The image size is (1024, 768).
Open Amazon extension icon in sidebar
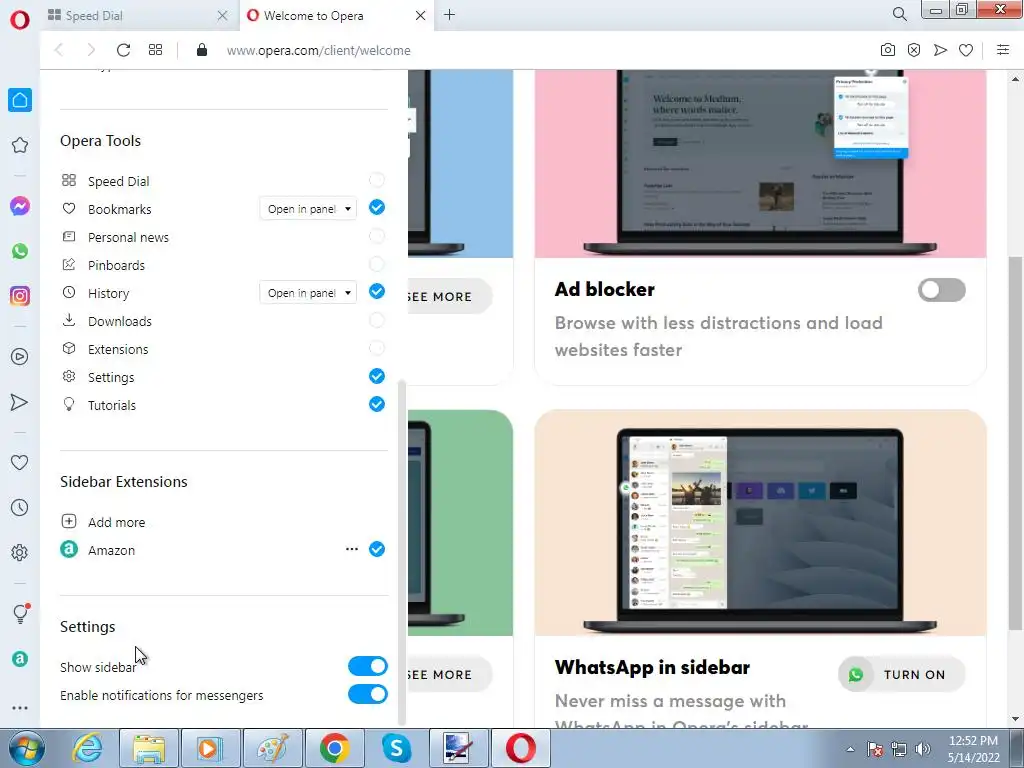tap(20, 659)
